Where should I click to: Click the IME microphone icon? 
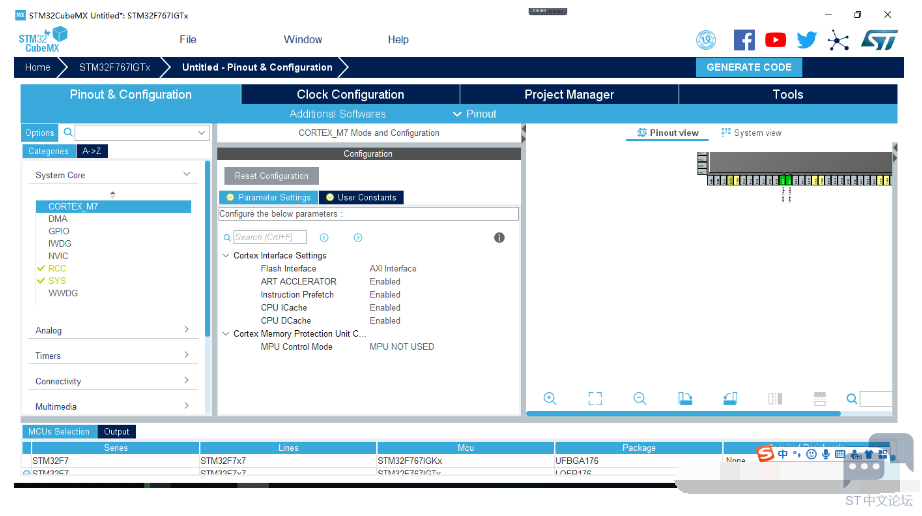[x=826, y=454]
